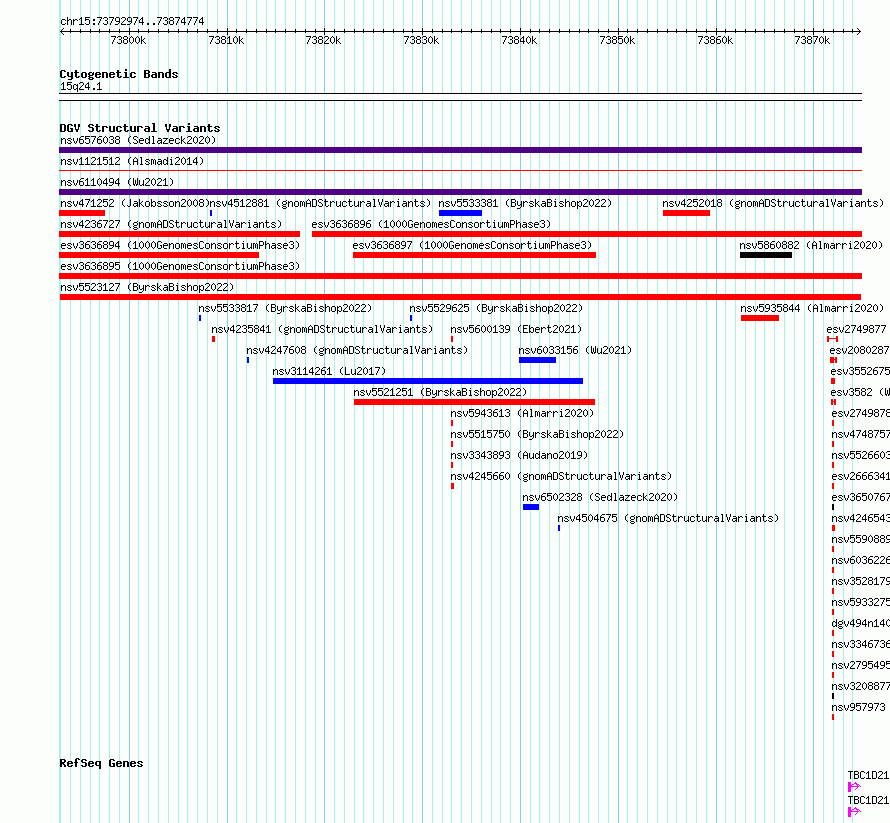Select the nsv1121512 (Alsmadi2014) variant label
Image resolution: width=890 pixels, height=823 pixels.
click(x=132, y=161)
